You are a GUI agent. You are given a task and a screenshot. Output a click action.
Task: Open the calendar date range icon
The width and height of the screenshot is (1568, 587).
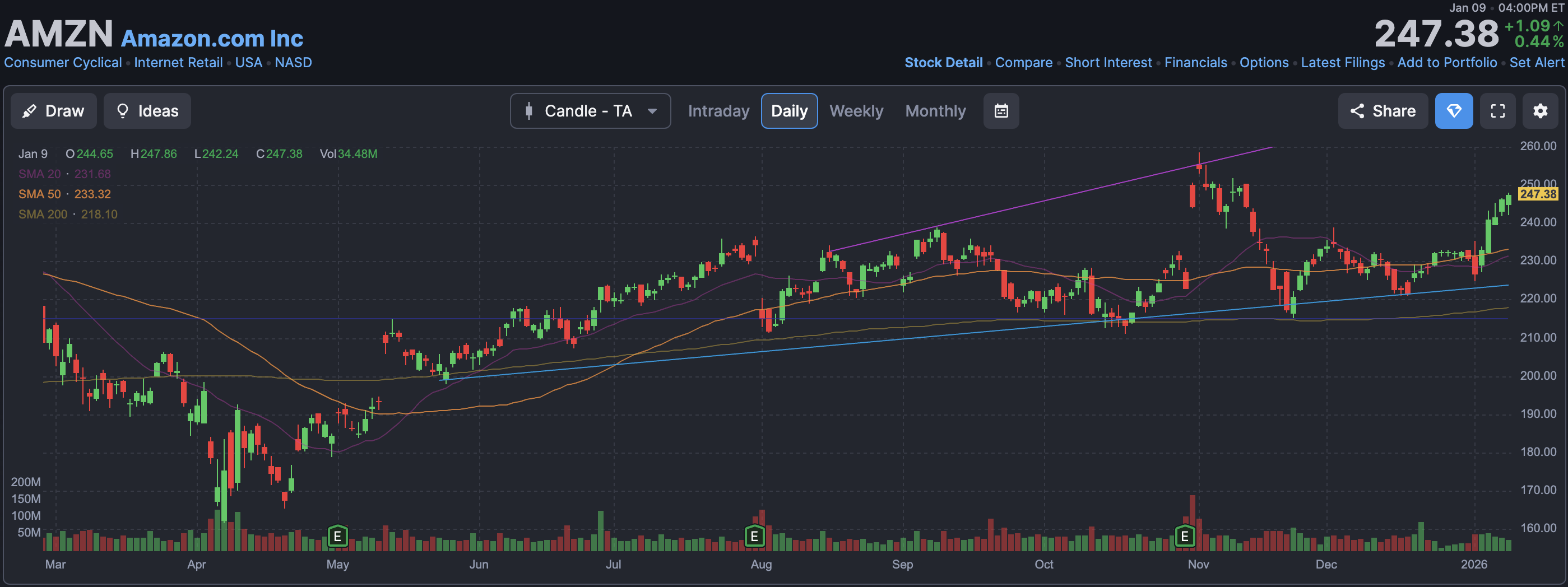[x=1001, y=111]
